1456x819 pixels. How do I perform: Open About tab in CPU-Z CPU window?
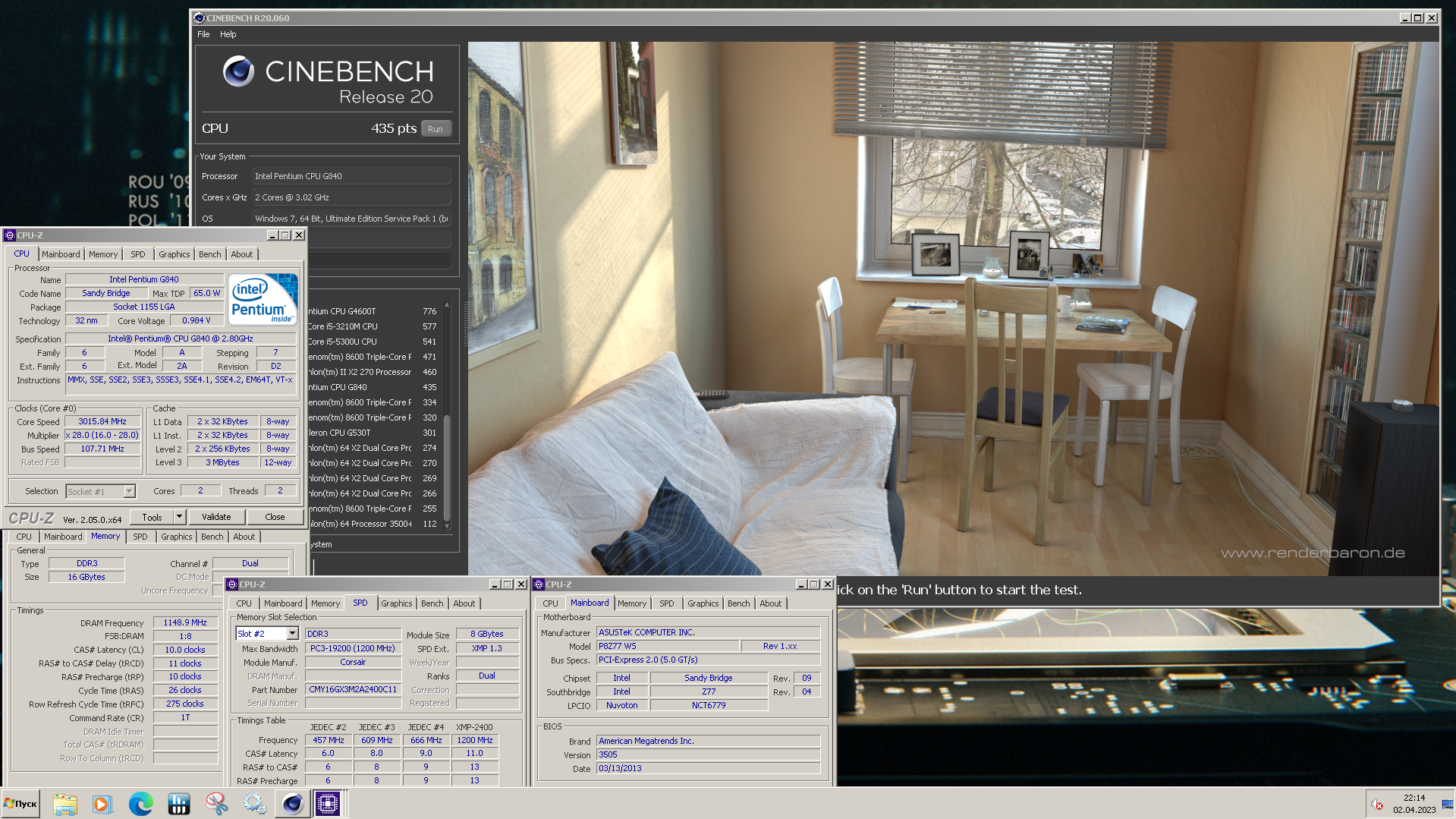pyautogui.click(x=242, y=254)
